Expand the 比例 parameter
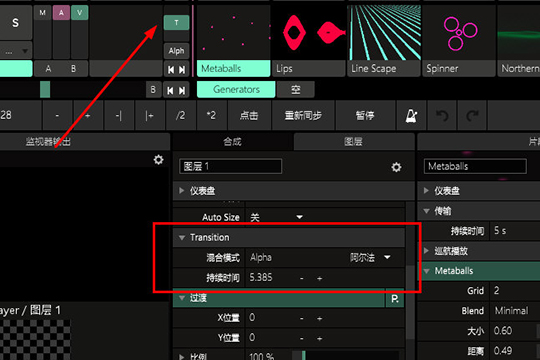The height and width of the screenshot is (360, 540). pos(181,356)
